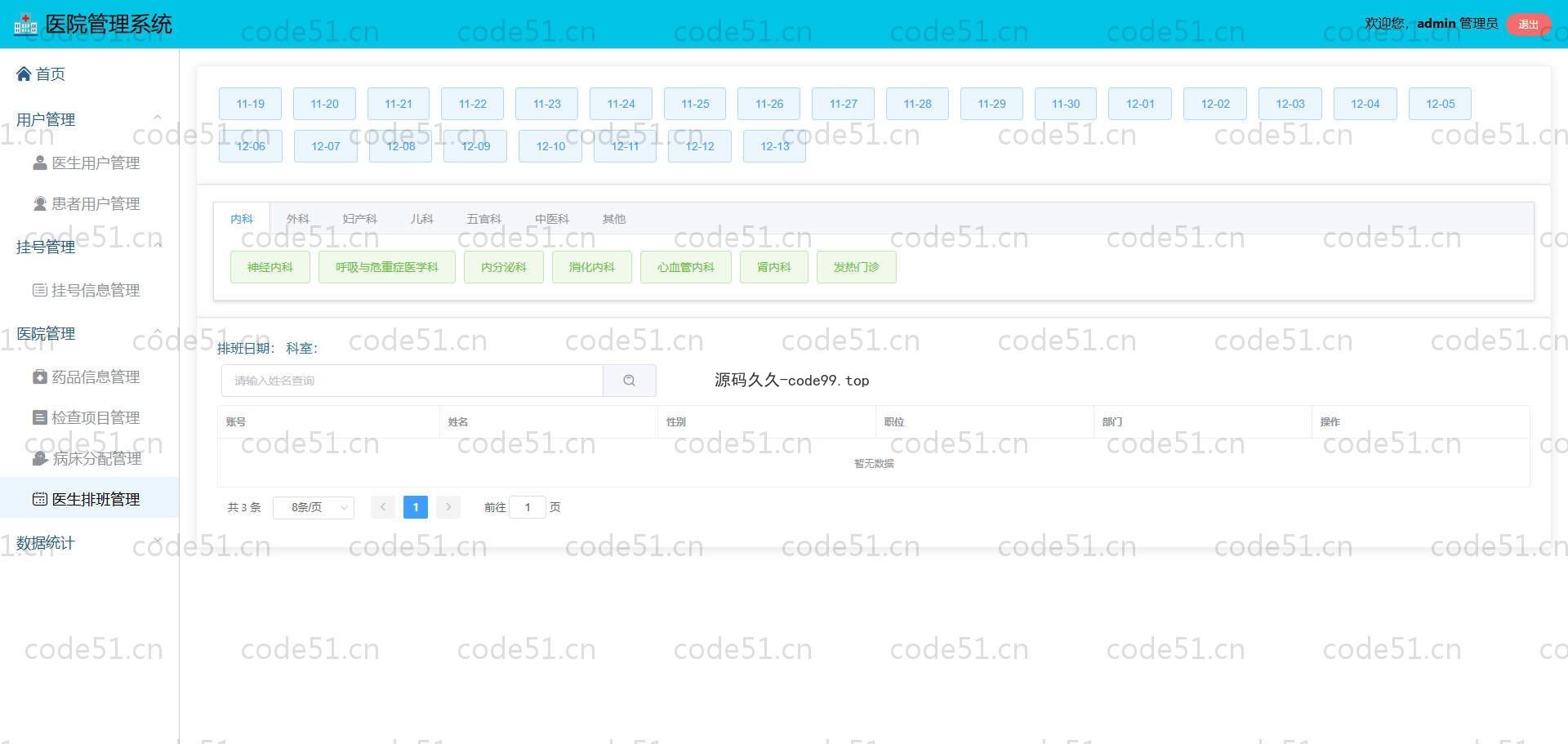This screenshot has width=1568, height=744.
Task: Click the list icon beside 挂号信息管理
Action: coord(39,290)
